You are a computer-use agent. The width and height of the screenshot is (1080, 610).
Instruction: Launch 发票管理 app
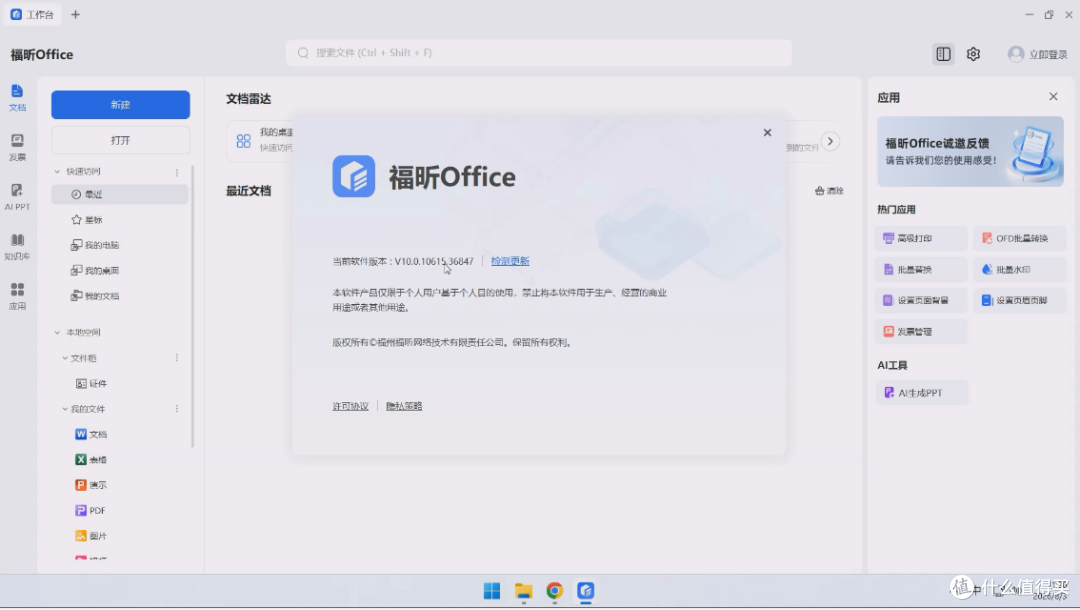pos(921,331)
